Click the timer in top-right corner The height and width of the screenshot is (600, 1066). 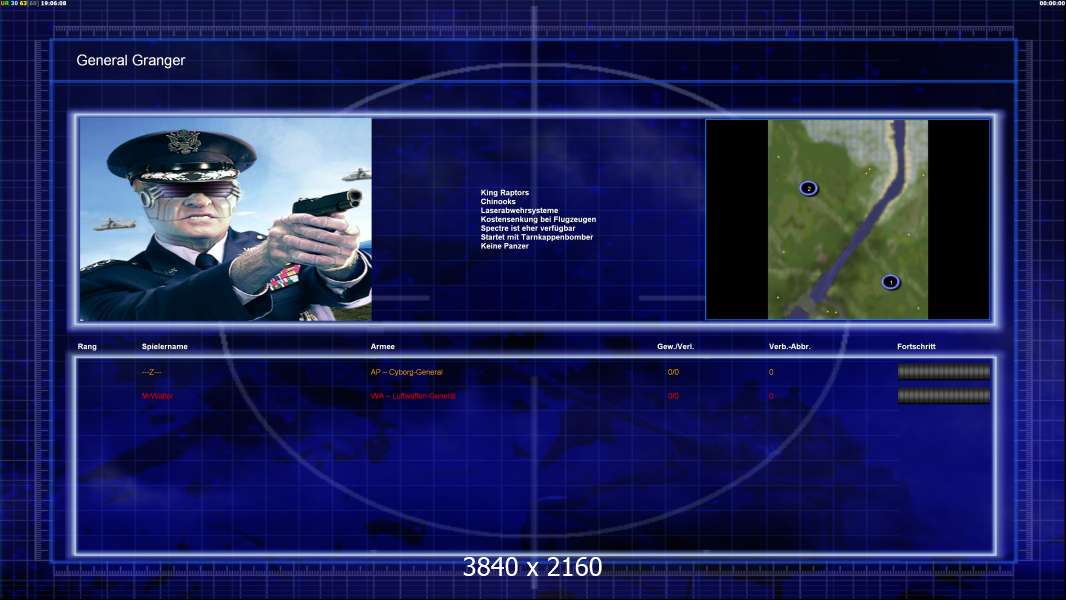pos(1052,3)
